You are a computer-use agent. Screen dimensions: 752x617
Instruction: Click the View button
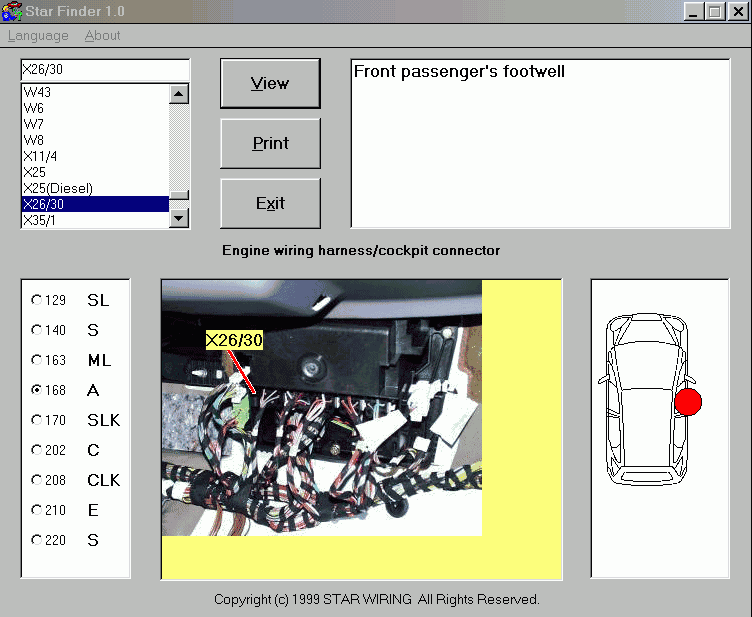(x=270, y=83)
